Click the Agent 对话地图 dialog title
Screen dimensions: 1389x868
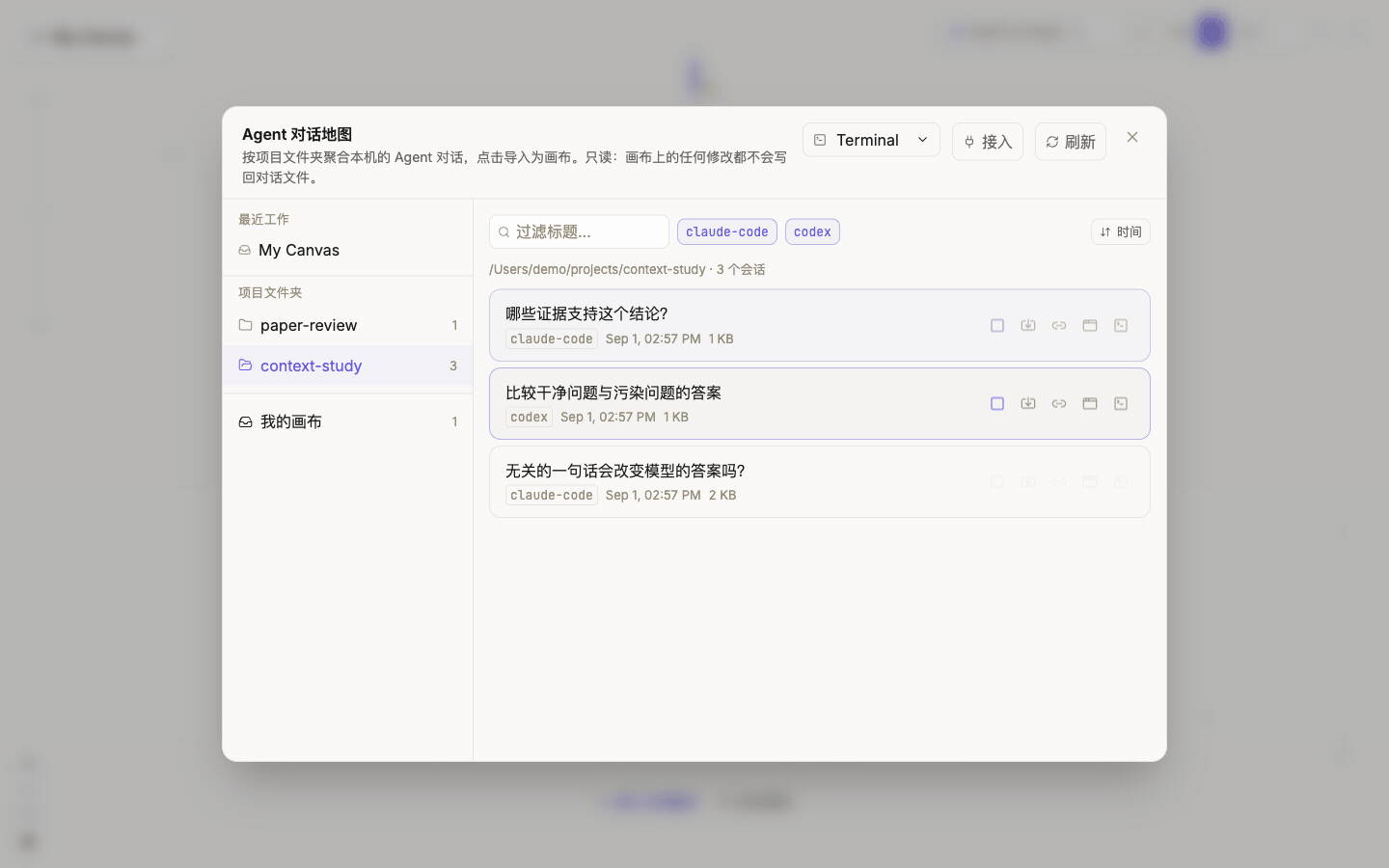pos(297,134)
